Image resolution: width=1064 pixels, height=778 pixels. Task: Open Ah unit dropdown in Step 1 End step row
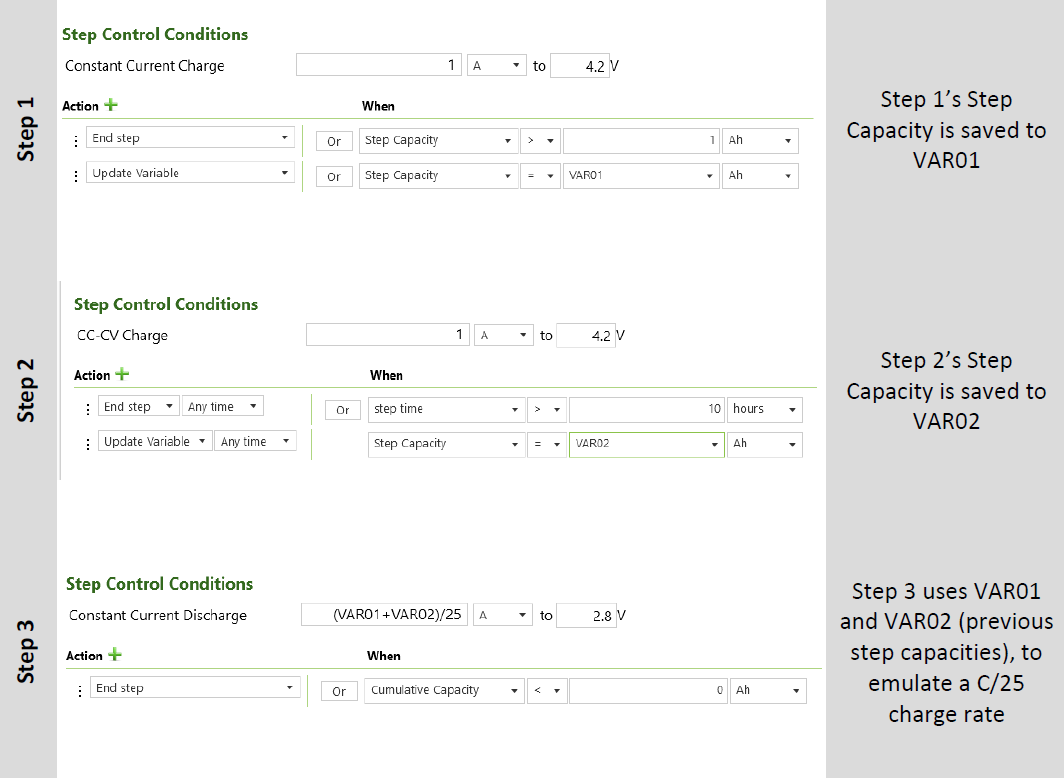[760, 140]
